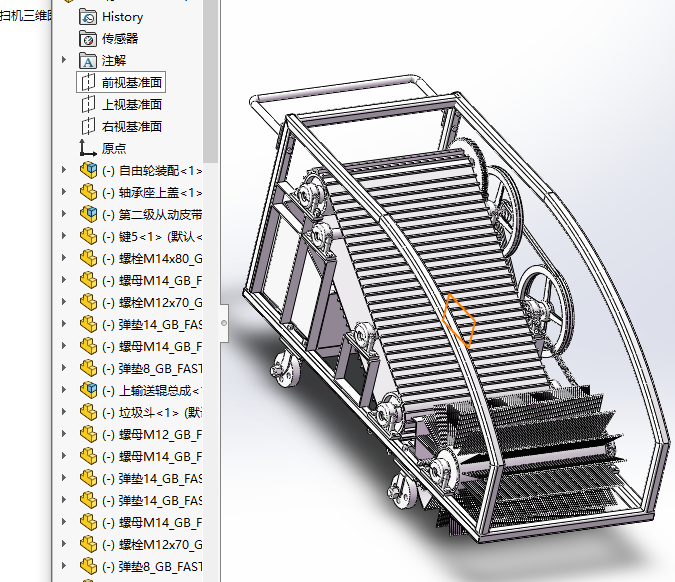The width and height of the screenshot is (675, 582).
Task: Open the History folder icon
Action: pos(88,17)
